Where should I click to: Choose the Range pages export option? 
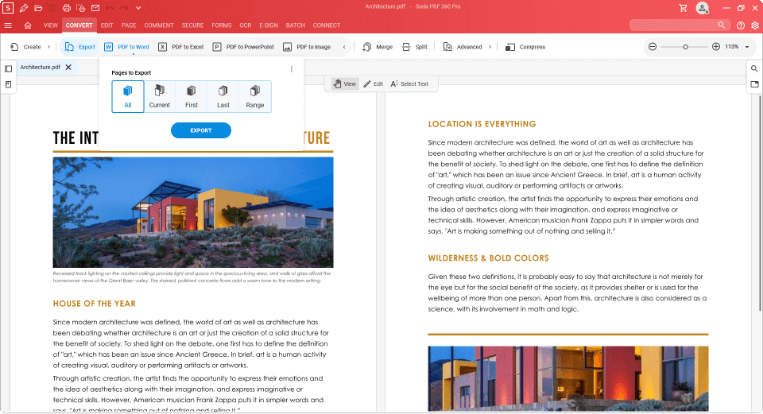(254, 95)
